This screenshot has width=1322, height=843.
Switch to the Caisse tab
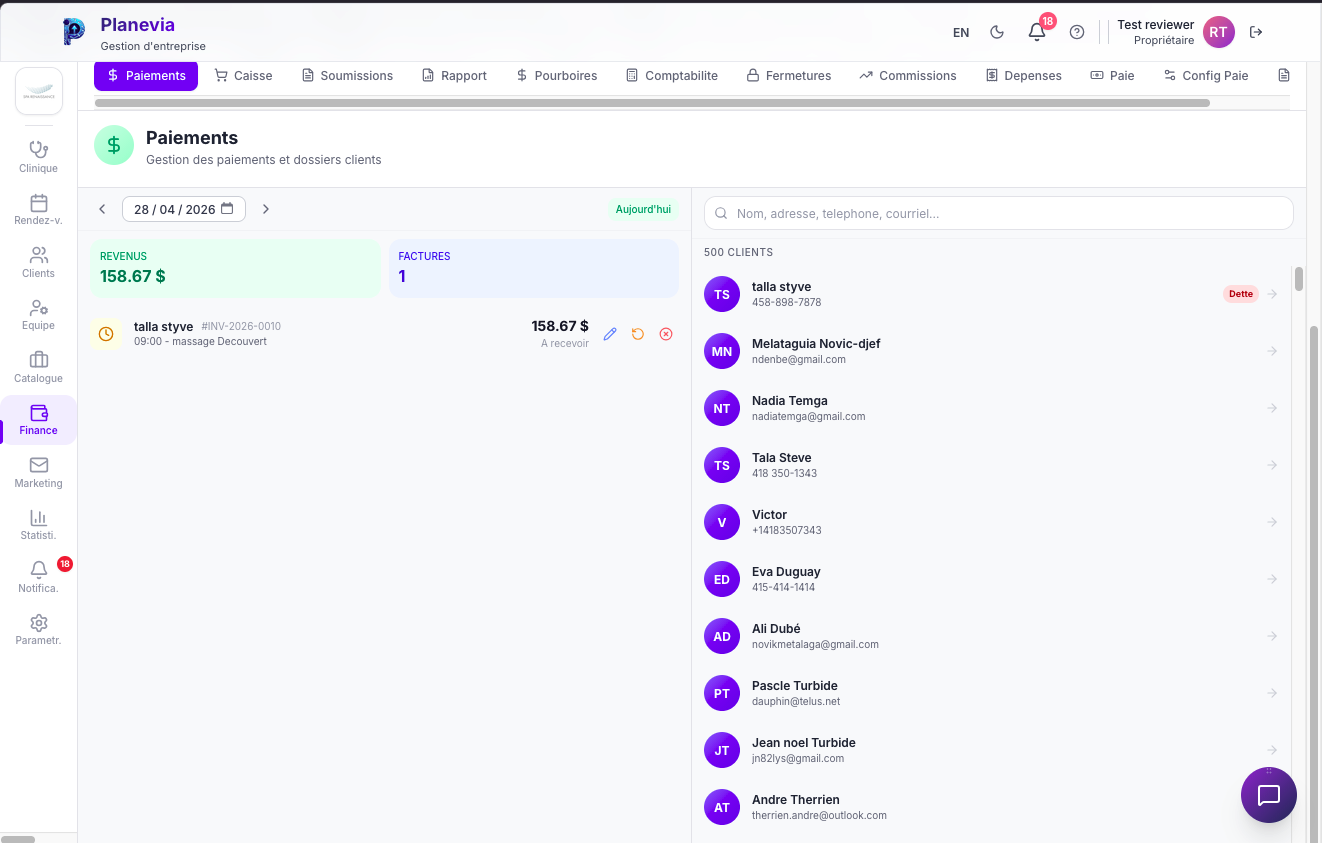click(x=243, y=75)
